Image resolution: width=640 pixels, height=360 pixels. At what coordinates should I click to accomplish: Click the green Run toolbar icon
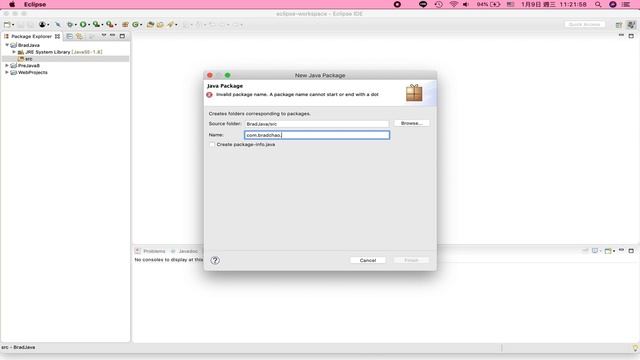(x=83, y=24)
